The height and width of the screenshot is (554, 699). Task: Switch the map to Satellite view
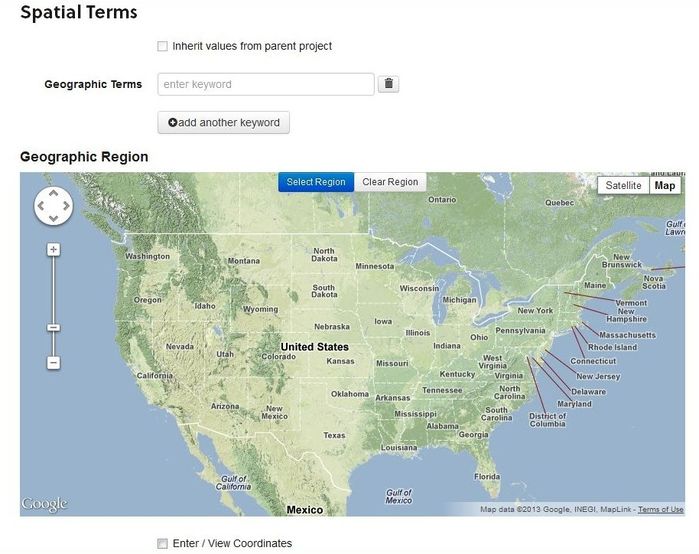pos(623,185)
